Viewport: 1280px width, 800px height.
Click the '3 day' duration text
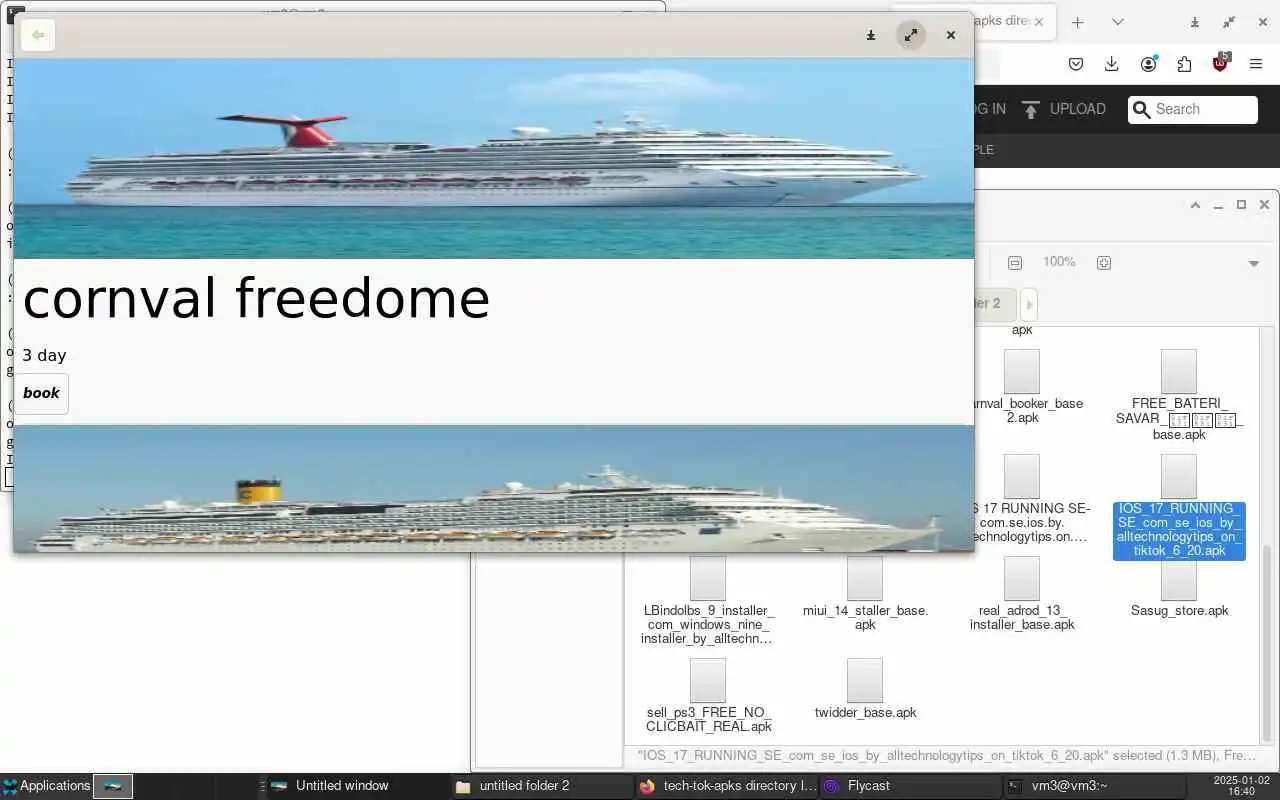[44, 355]
